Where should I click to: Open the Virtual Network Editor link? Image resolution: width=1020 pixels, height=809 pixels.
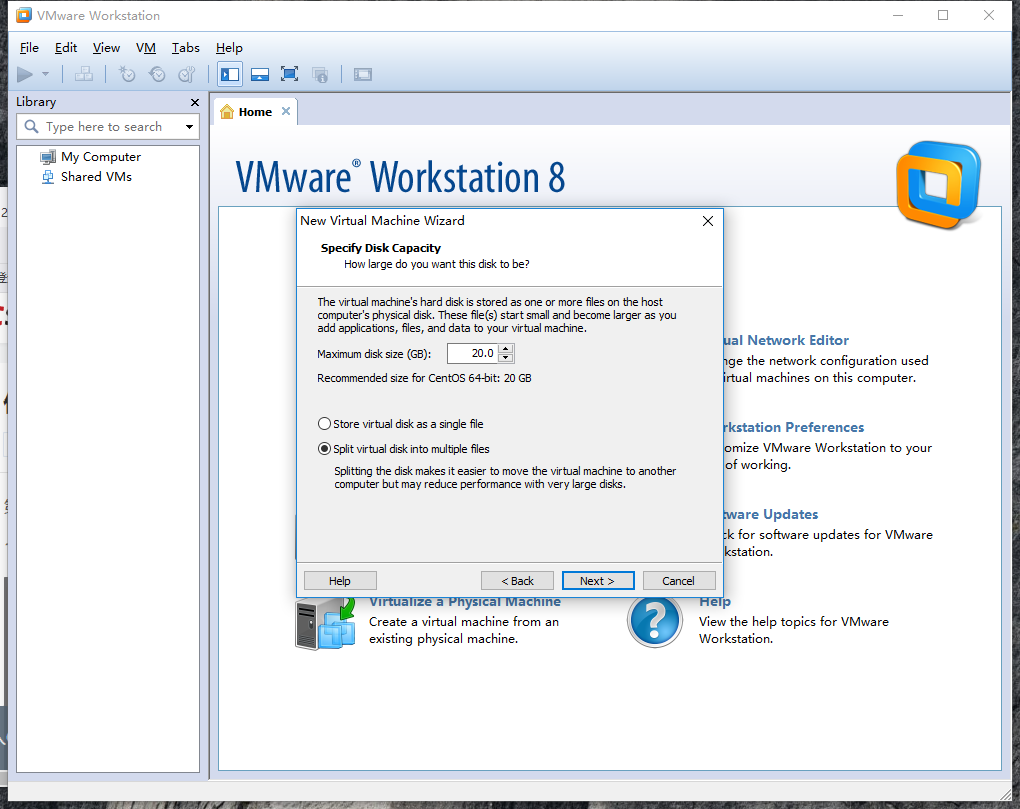[x=786, y=340]
